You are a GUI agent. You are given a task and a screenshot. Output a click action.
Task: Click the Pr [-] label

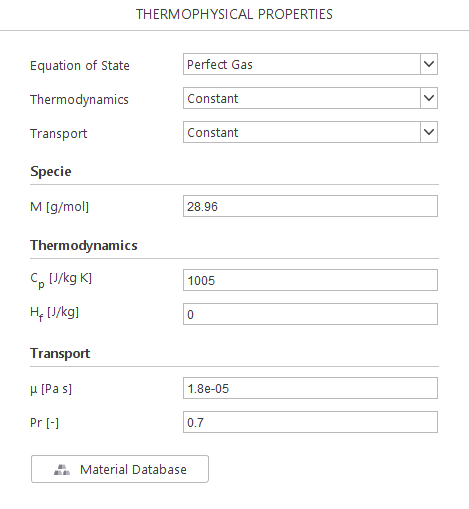(44, 423)
